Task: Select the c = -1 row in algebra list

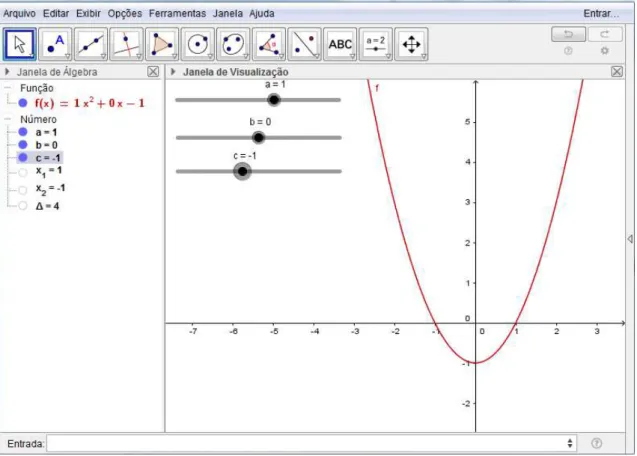Action: click(x=40, y=157)
